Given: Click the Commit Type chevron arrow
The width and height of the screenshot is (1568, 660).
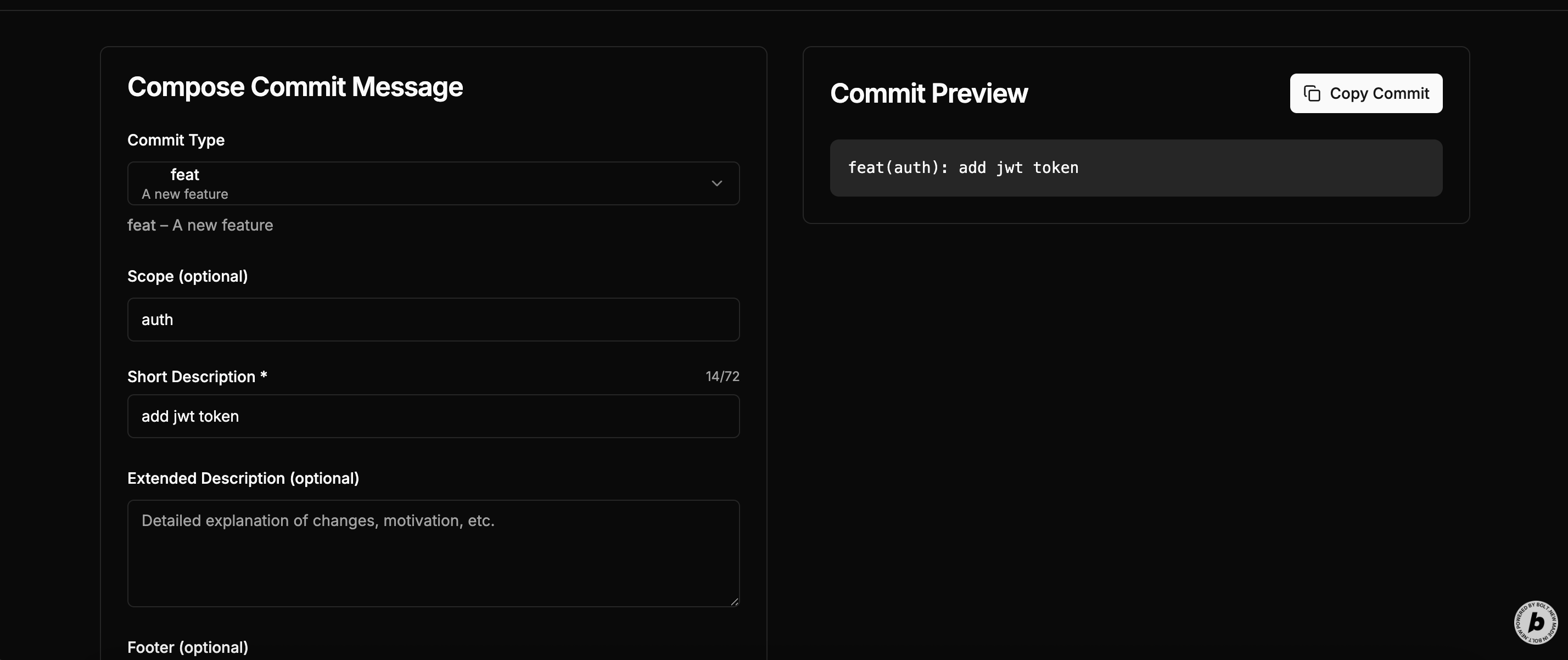Looking at the screenshot, I should (x=716, y=183).
